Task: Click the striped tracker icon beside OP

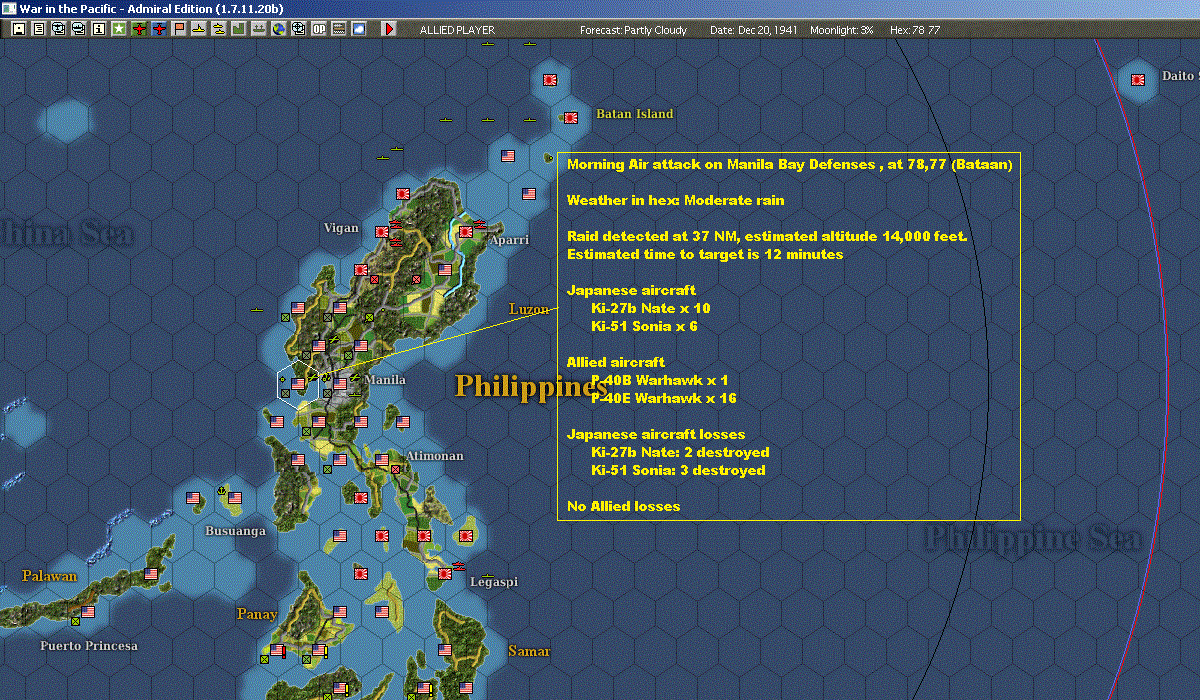Action: pos(338,29)
